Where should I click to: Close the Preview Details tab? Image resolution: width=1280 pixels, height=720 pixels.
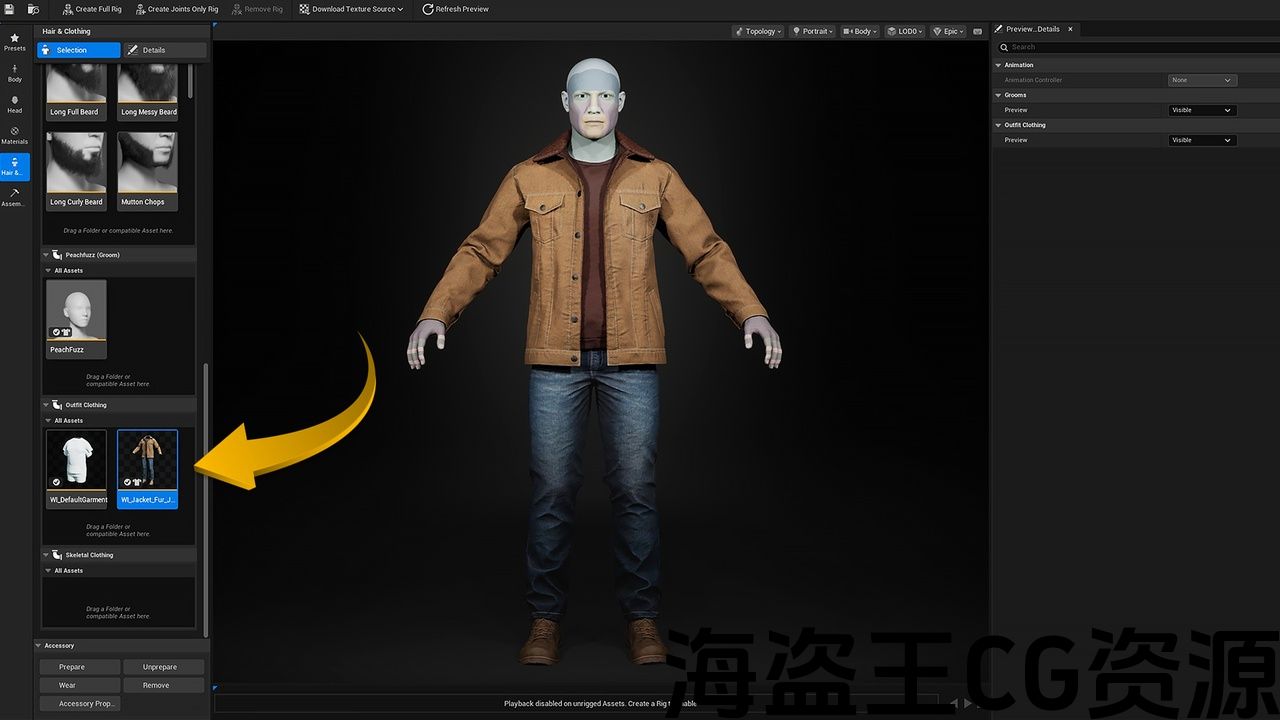(1071, 29)
